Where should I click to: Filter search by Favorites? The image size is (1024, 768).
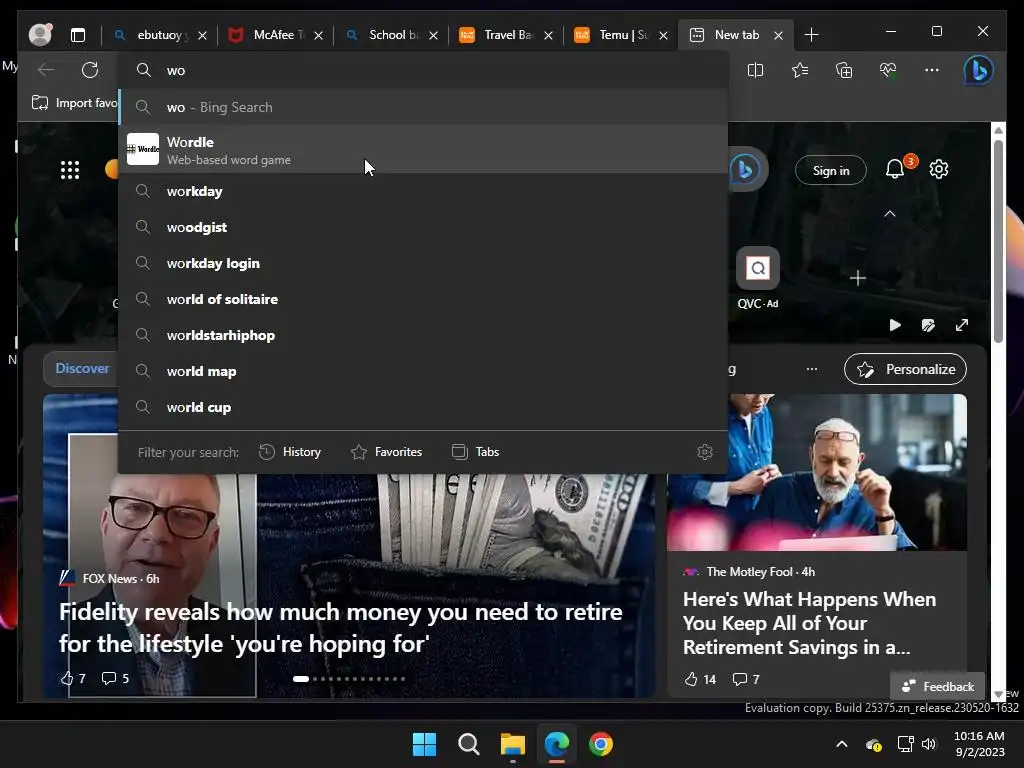[387, 452]
